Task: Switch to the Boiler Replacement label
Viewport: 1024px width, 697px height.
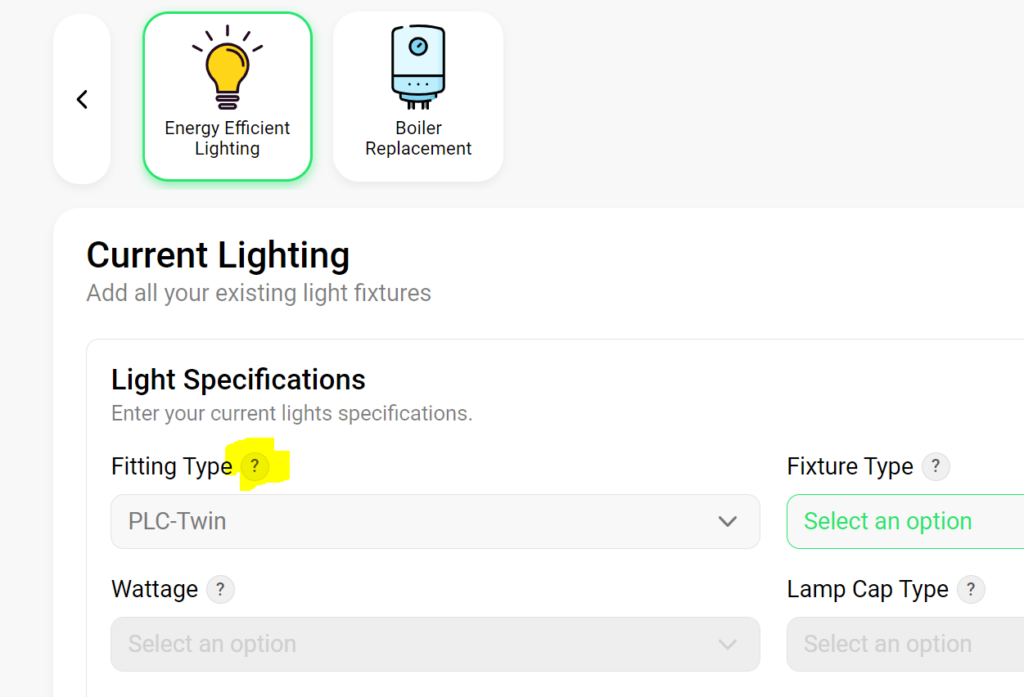Action: tap(418, 138)
